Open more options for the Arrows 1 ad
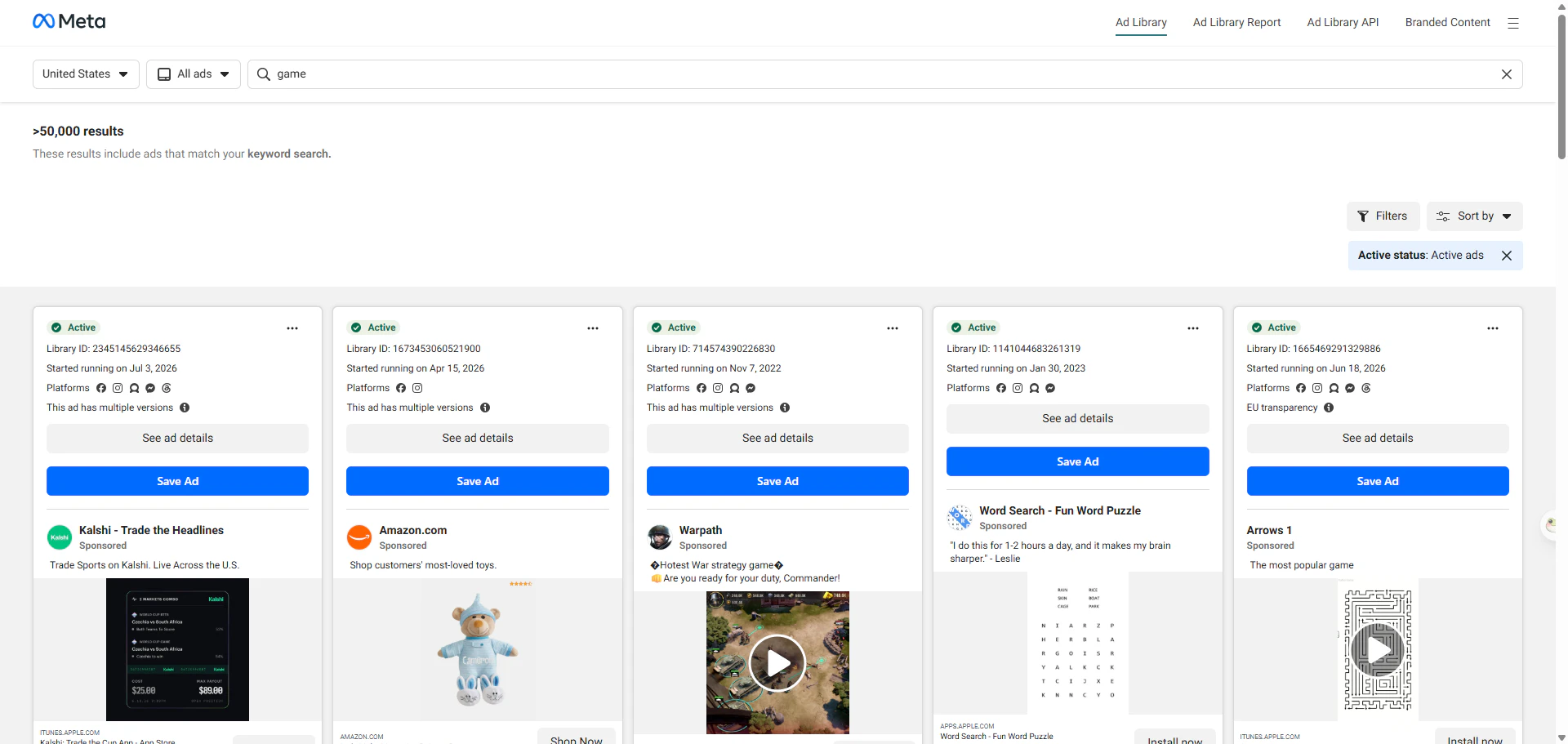 tap(1493, 328)
